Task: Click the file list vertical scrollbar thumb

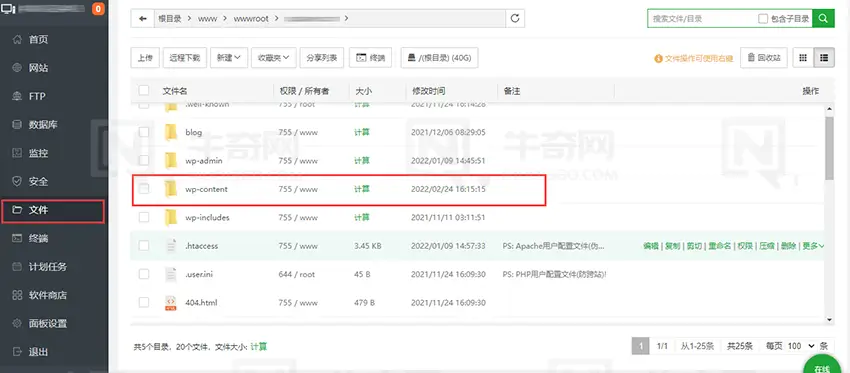Action: click(829, 148)
